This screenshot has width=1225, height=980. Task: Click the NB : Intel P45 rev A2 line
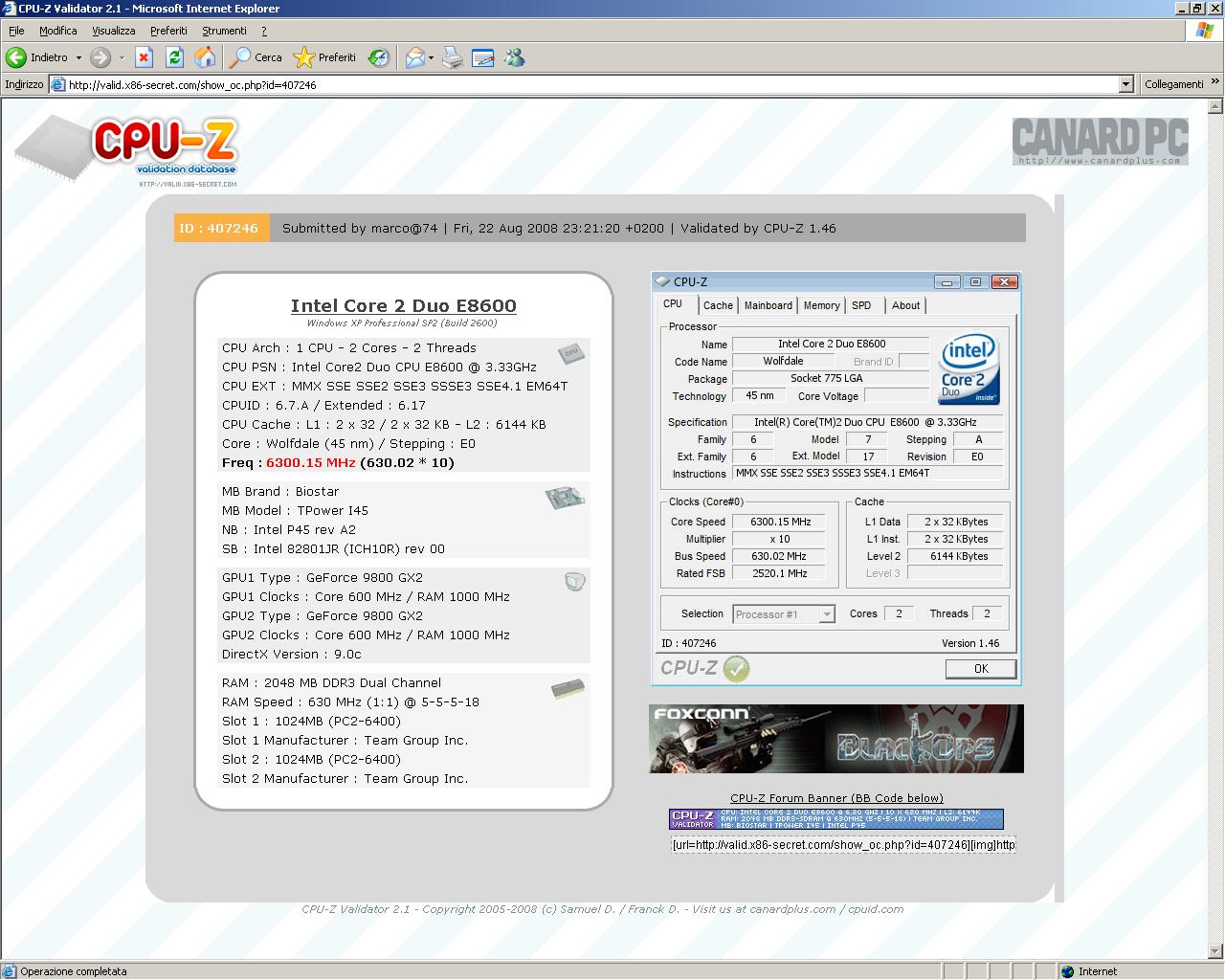coord(289,530)
